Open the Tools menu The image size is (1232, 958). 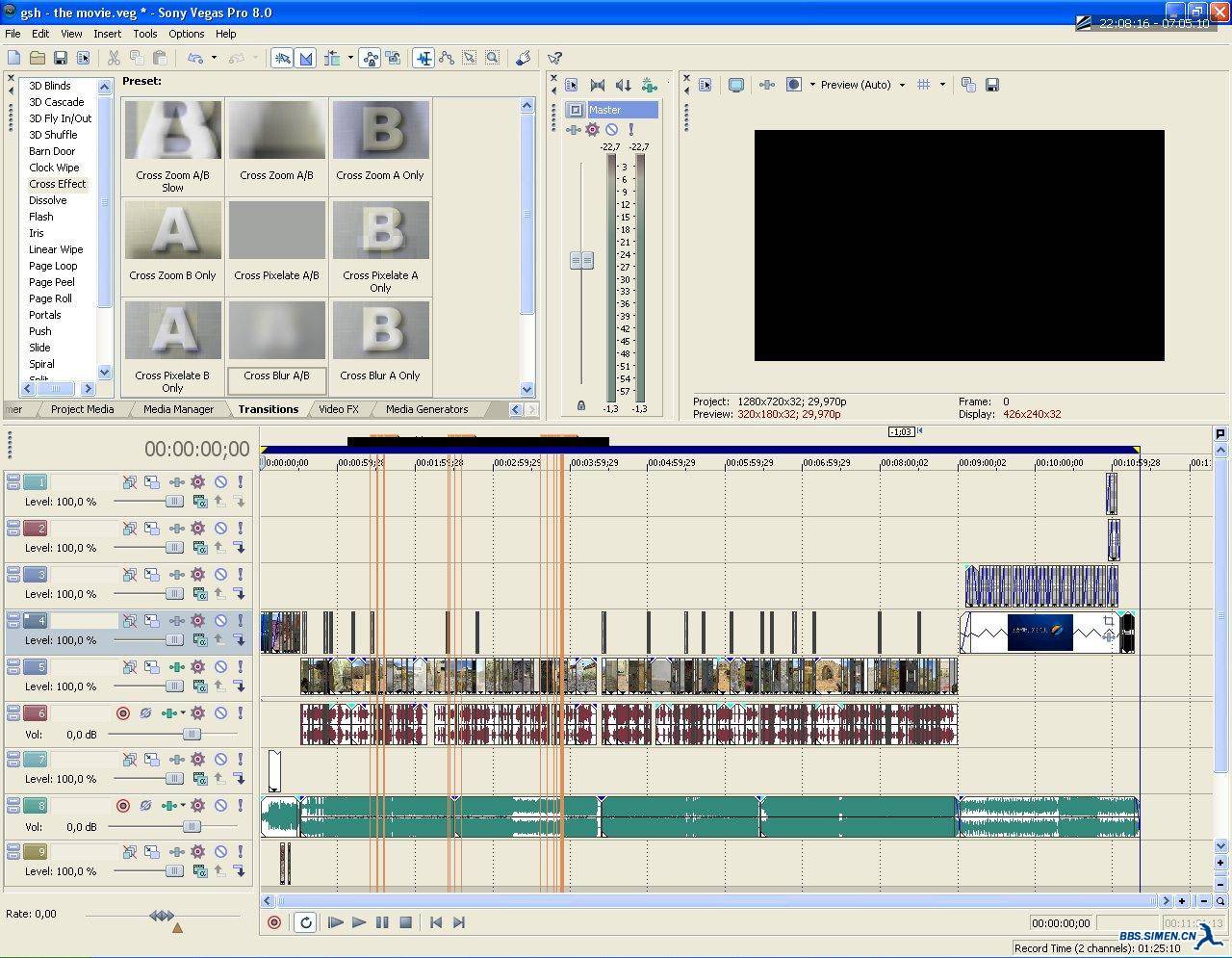(x=145, y=34)
